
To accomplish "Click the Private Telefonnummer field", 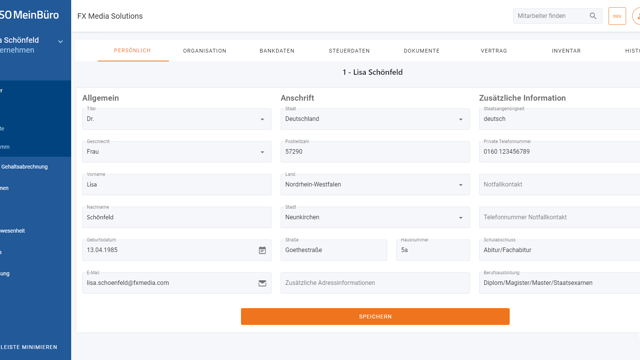I will click(560, 152).
